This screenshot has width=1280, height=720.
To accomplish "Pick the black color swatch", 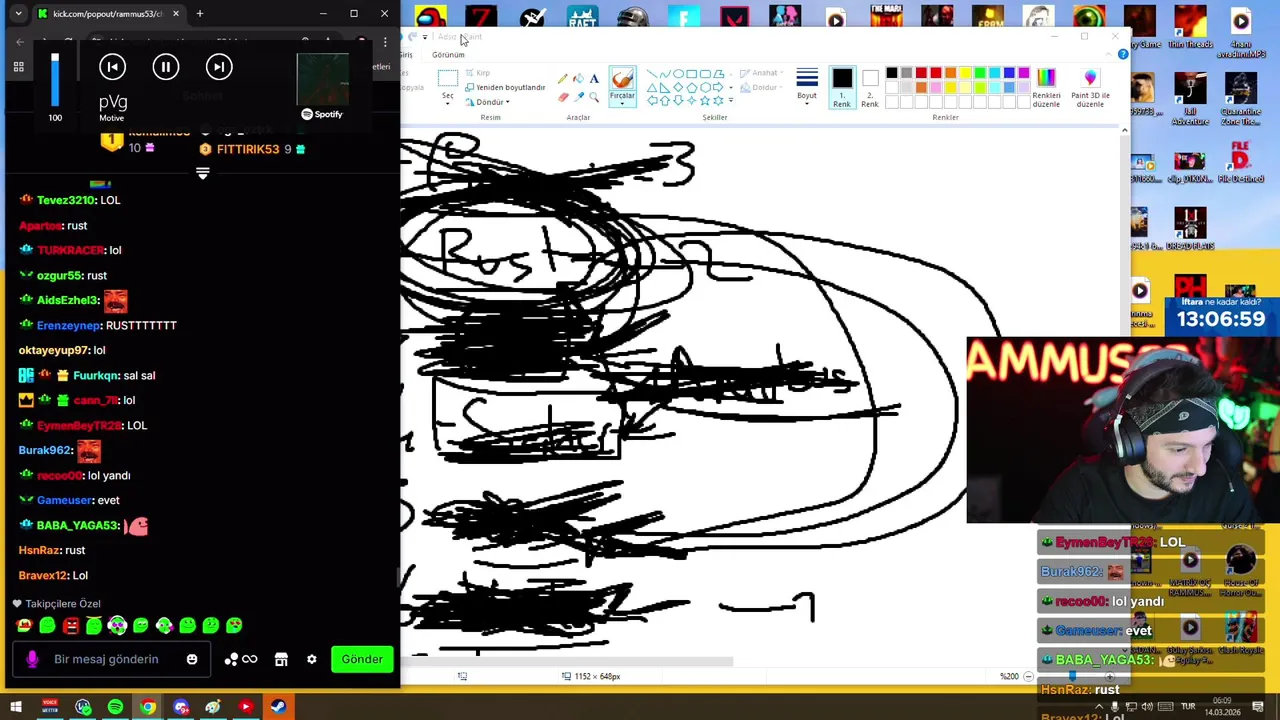I will tap(891, 73).
